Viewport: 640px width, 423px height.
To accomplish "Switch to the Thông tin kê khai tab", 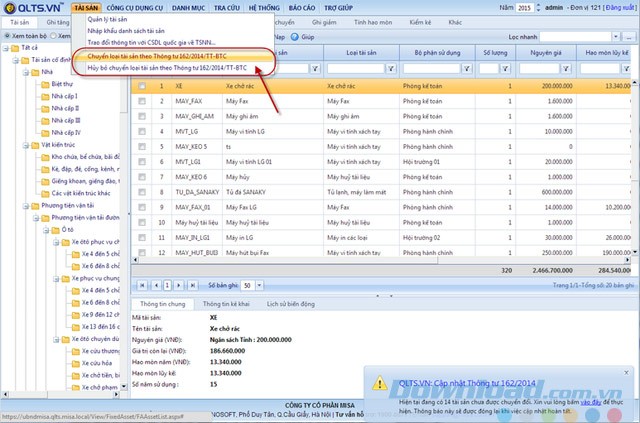I will [x=228, y=303].
